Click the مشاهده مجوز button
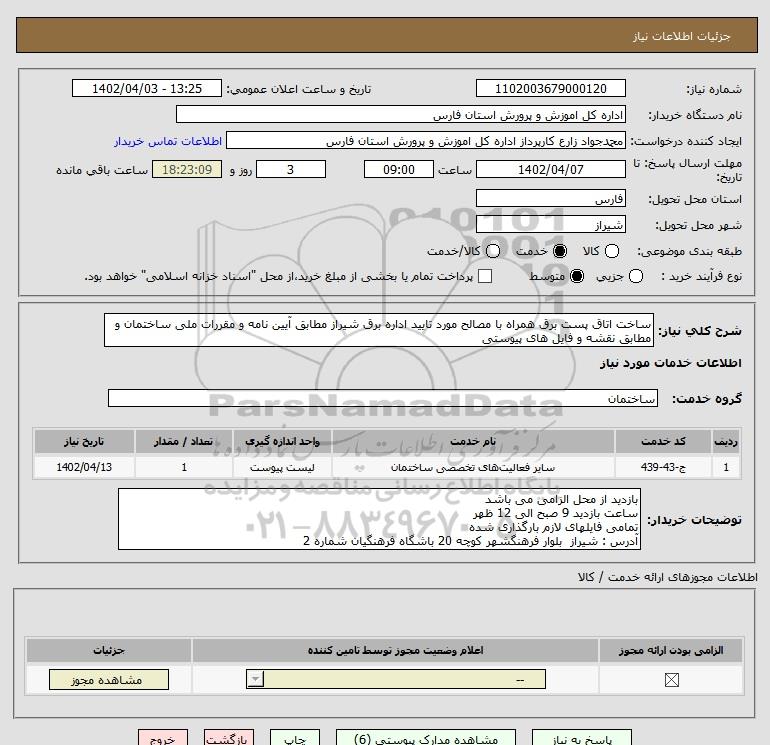 109,680
